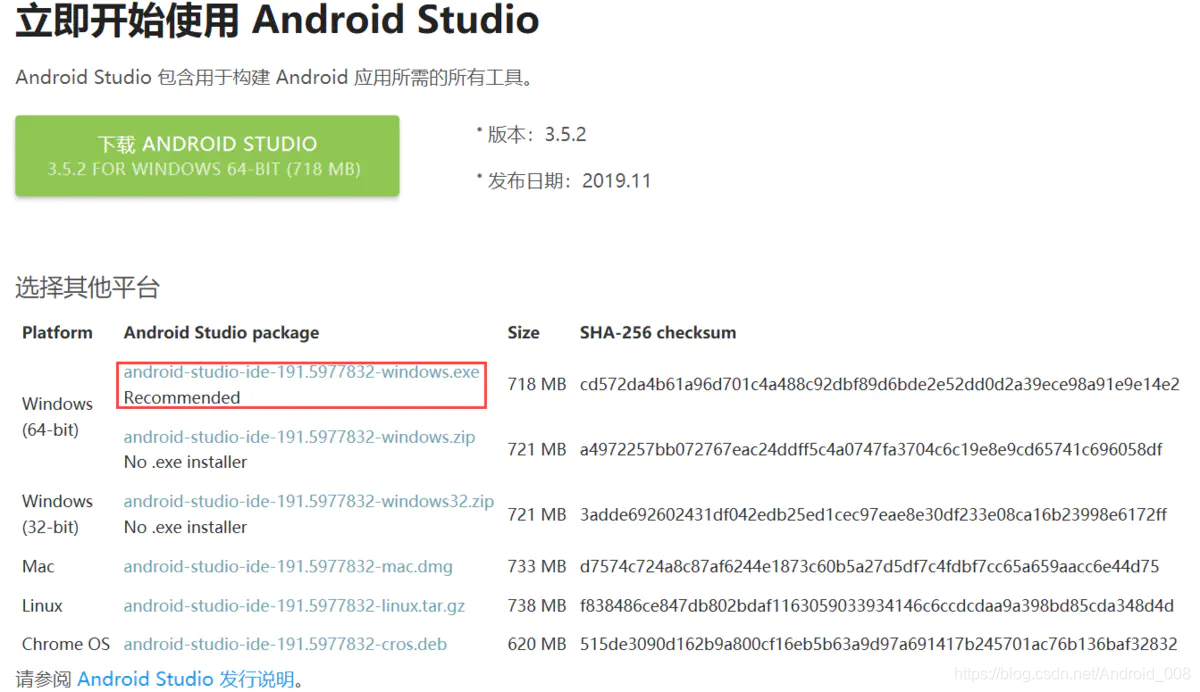The height and width of the screenshot is (692, 1200).
Task: Open android-studio-ide-191.5977832-windows.exe download link
Action: point(301,372)
